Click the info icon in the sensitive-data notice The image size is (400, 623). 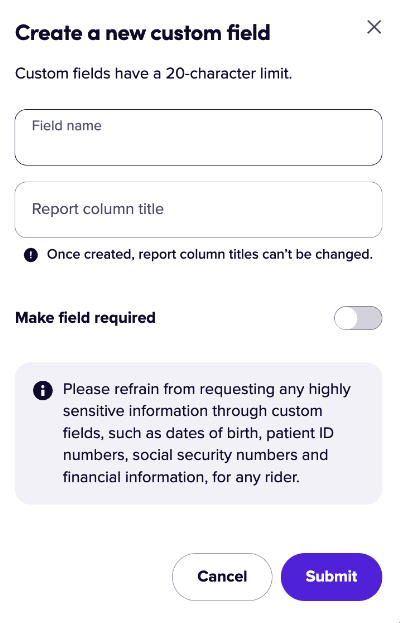[x=43, y=390]
